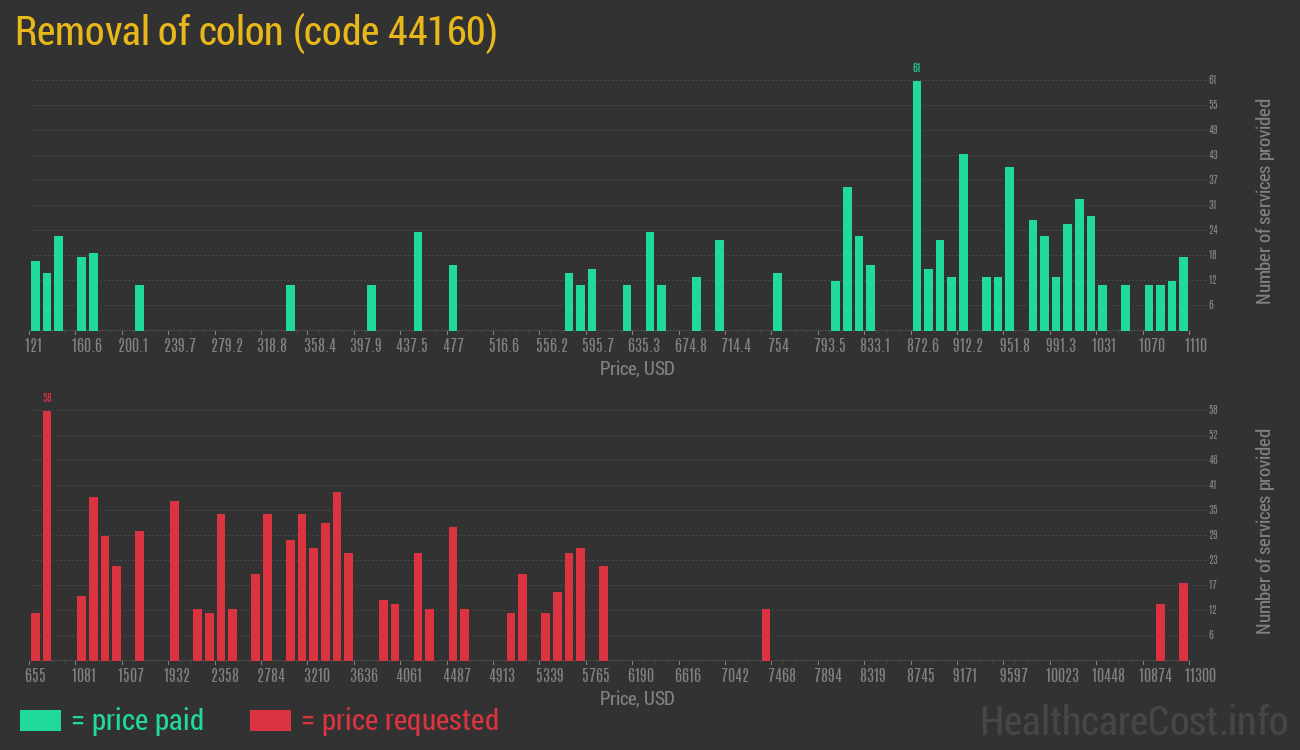Click the "Price, USD" label under red chart
This screenshot has height=750, width=1300.
point(637,698)
